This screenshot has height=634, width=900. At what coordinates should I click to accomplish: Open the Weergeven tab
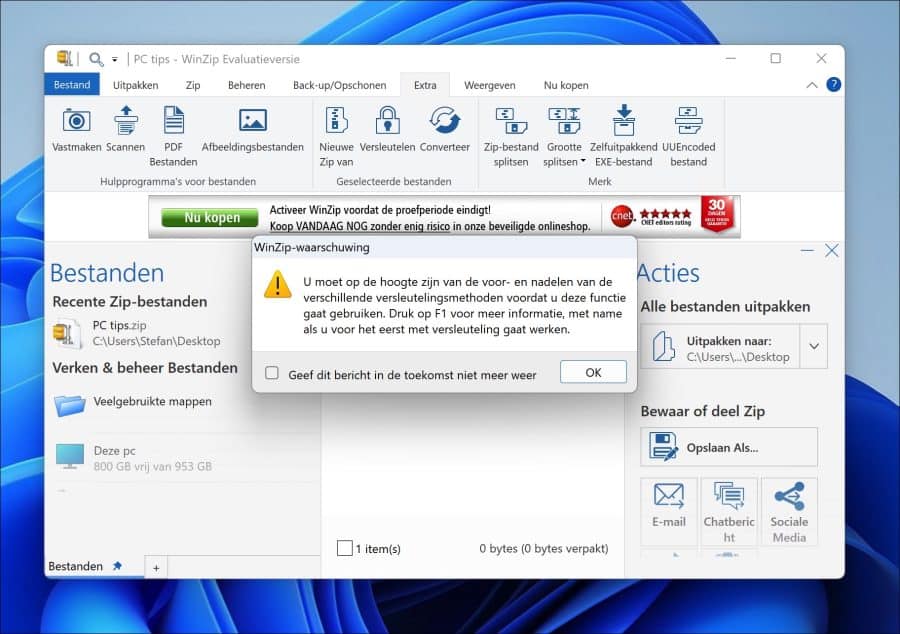[x=490, y=85]
